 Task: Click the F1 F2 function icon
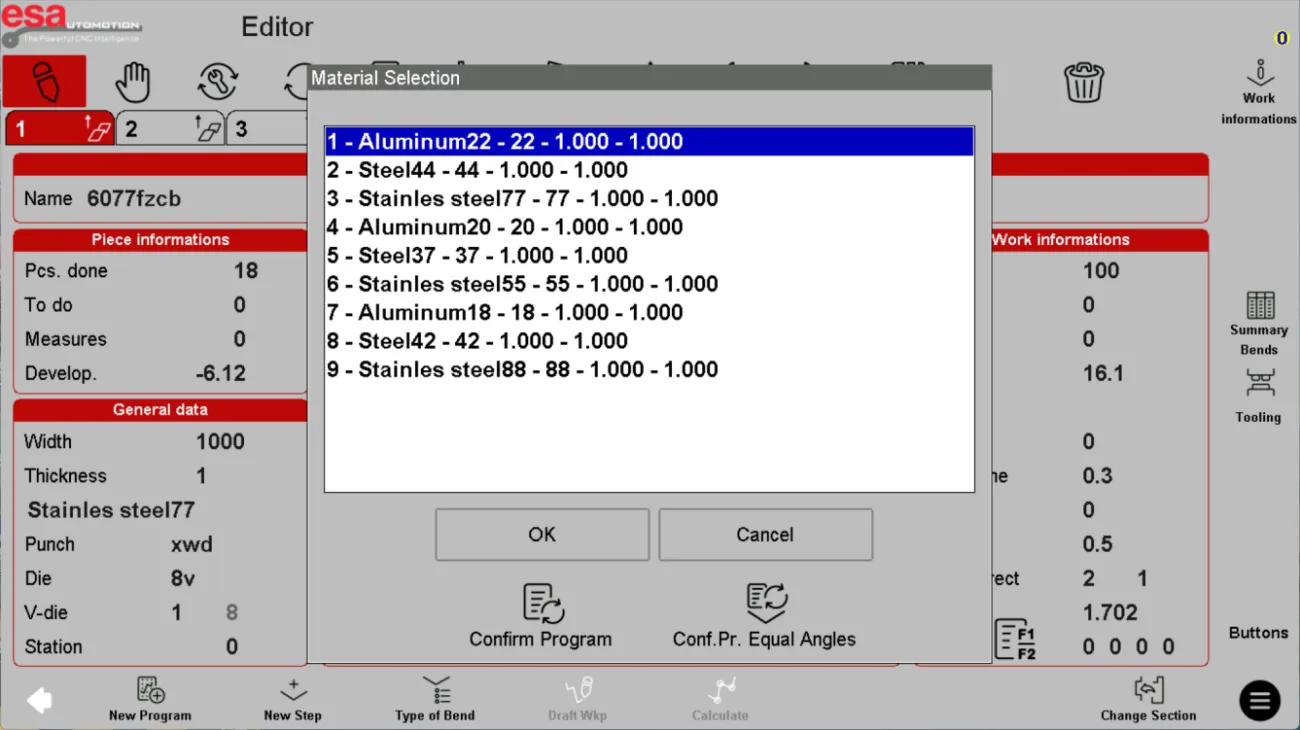pyautogui.click(x=1015, y=638)
